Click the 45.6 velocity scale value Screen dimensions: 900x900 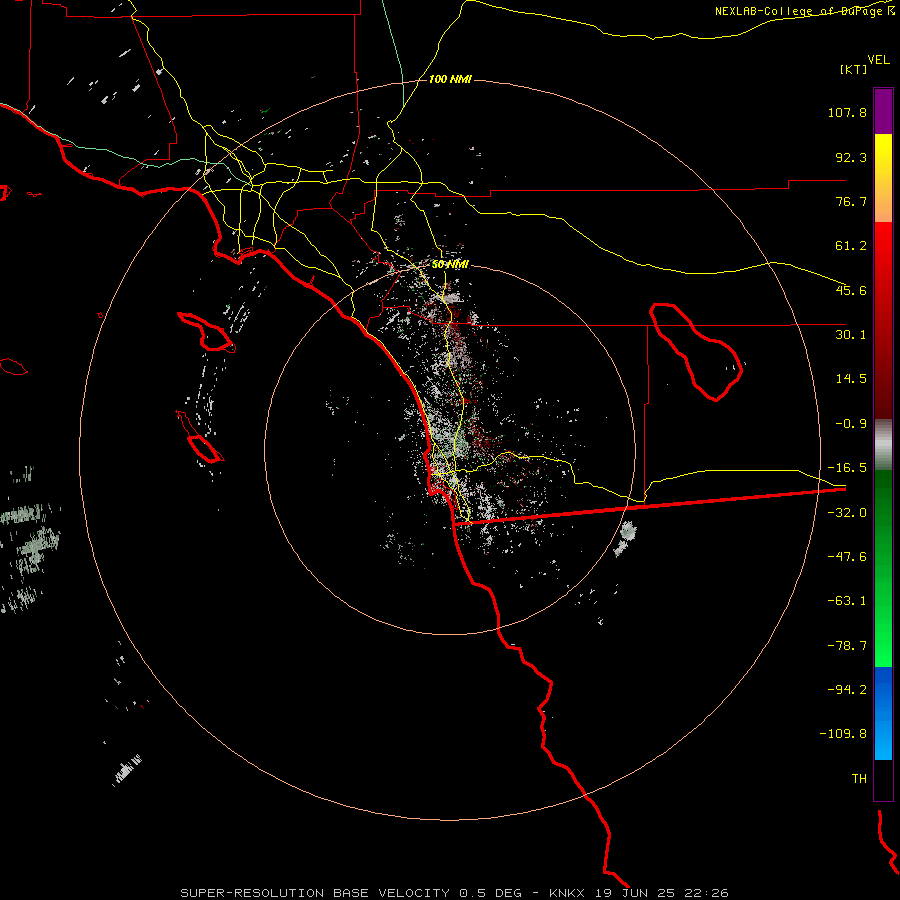[x=851, y=290]
